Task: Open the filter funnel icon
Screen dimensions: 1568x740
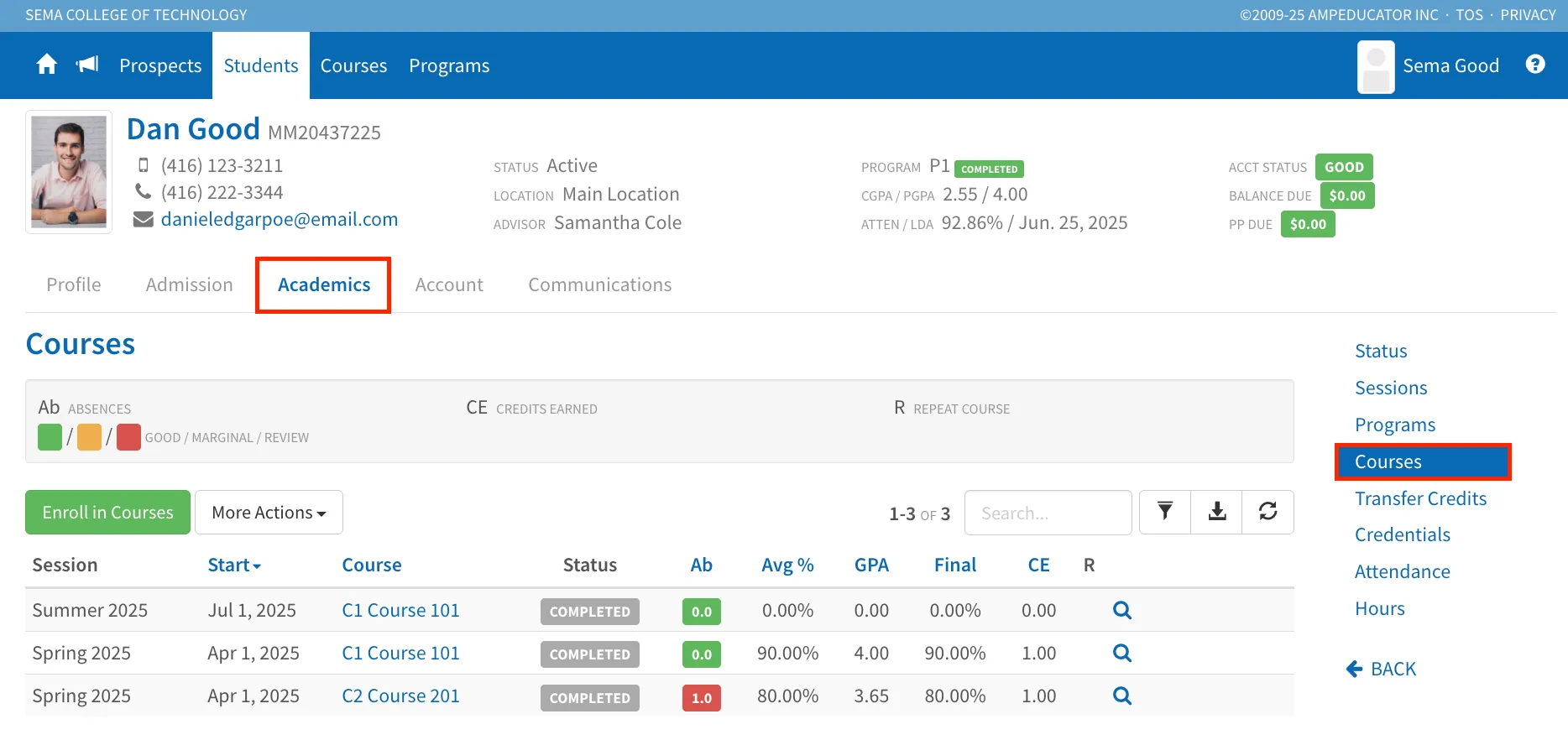Action: (x=1165, y=512)
